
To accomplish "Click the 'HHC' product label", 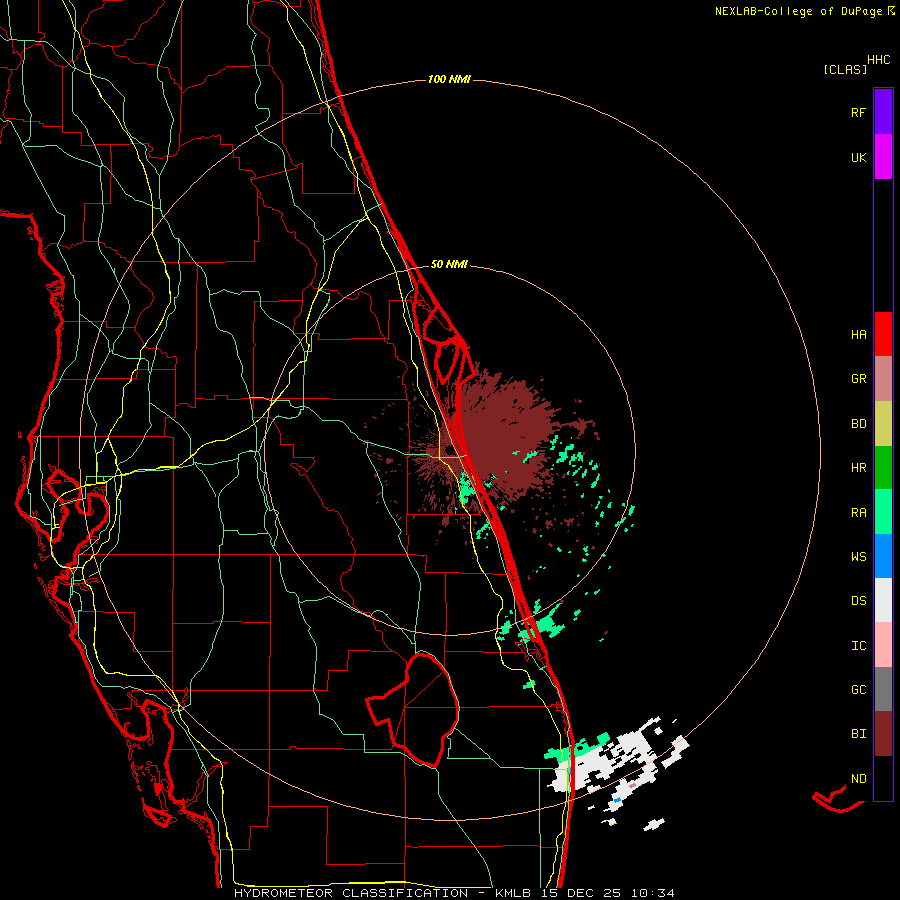I will (879, 60).
